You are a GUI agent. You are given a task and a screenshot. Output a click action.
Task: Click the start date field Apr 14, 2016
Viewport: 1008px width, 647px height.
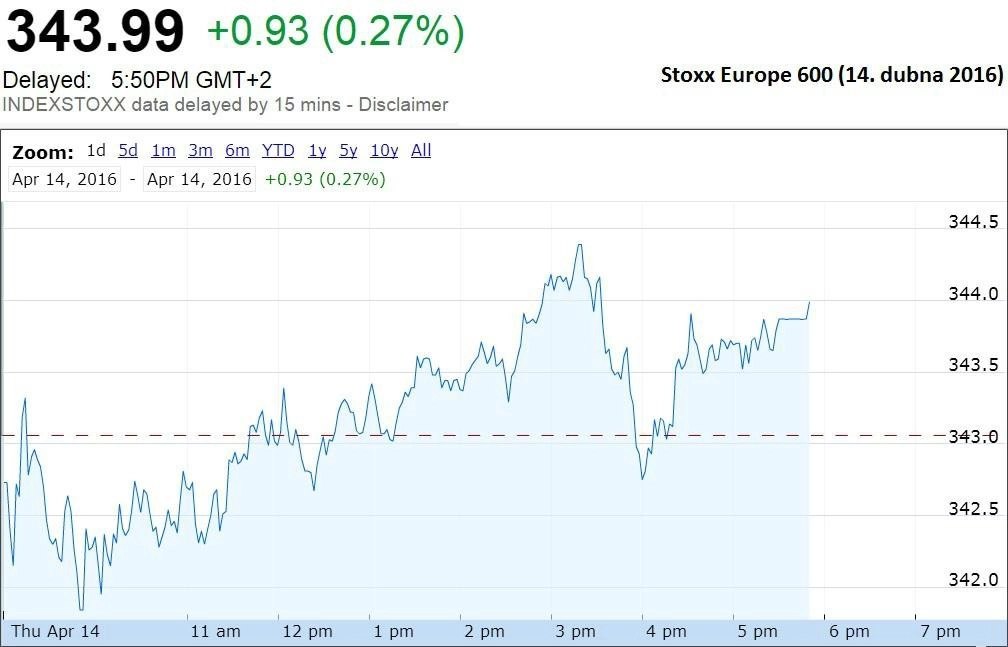pyautogui.click(x=64, y=179)
